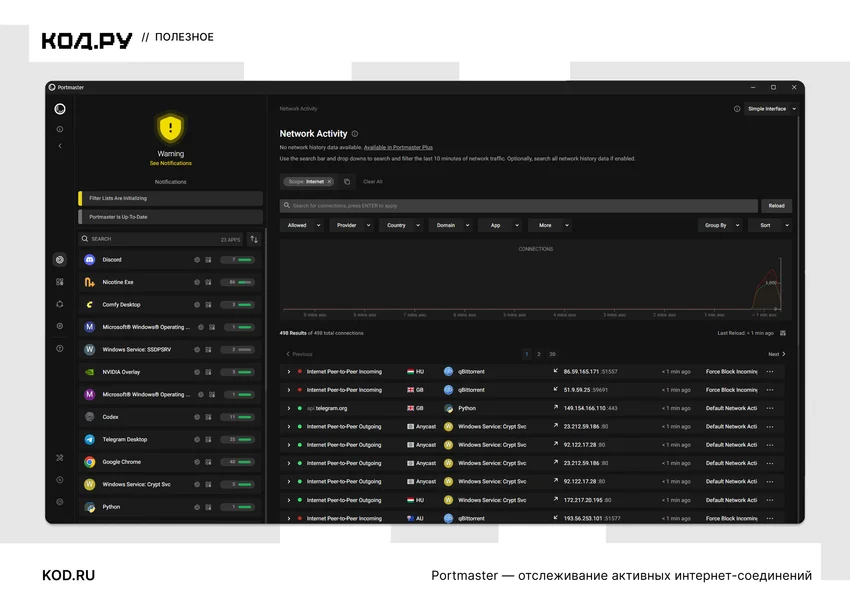Open the Network Activity monitor sidebar icon
The image size is (850, 605).
click(x=60, y=260)
